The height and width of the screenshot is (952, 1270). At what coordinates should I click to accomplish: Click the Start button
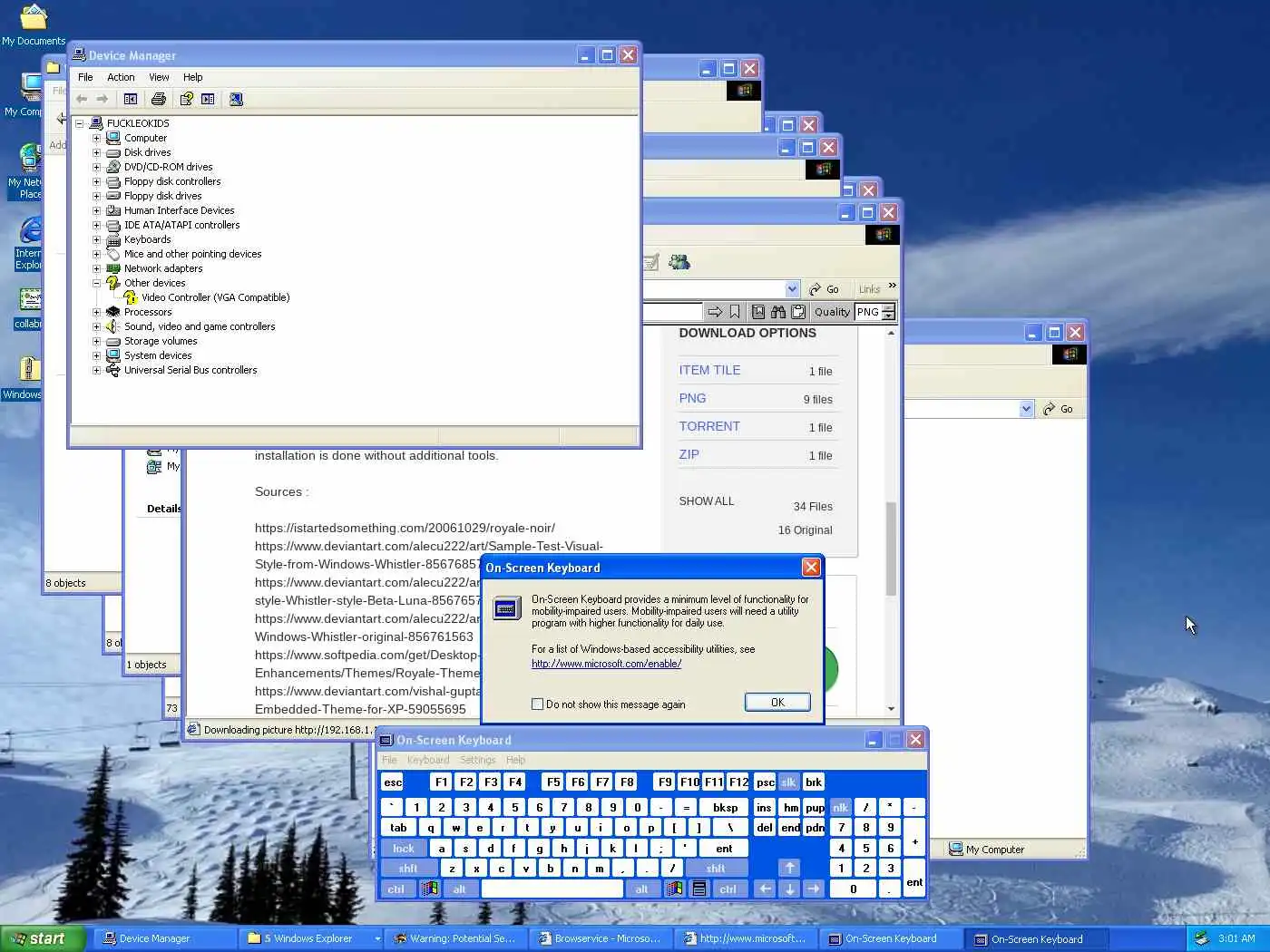click(43, 938)
